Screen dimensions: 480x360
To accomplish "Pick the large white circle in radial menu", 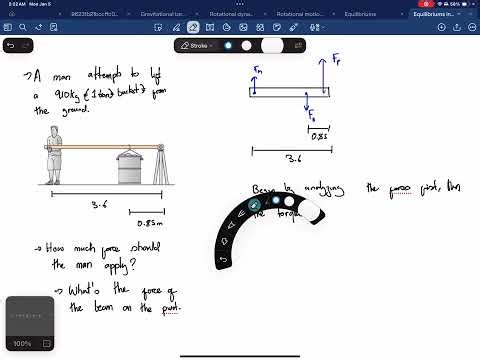I will coord(309,211).
